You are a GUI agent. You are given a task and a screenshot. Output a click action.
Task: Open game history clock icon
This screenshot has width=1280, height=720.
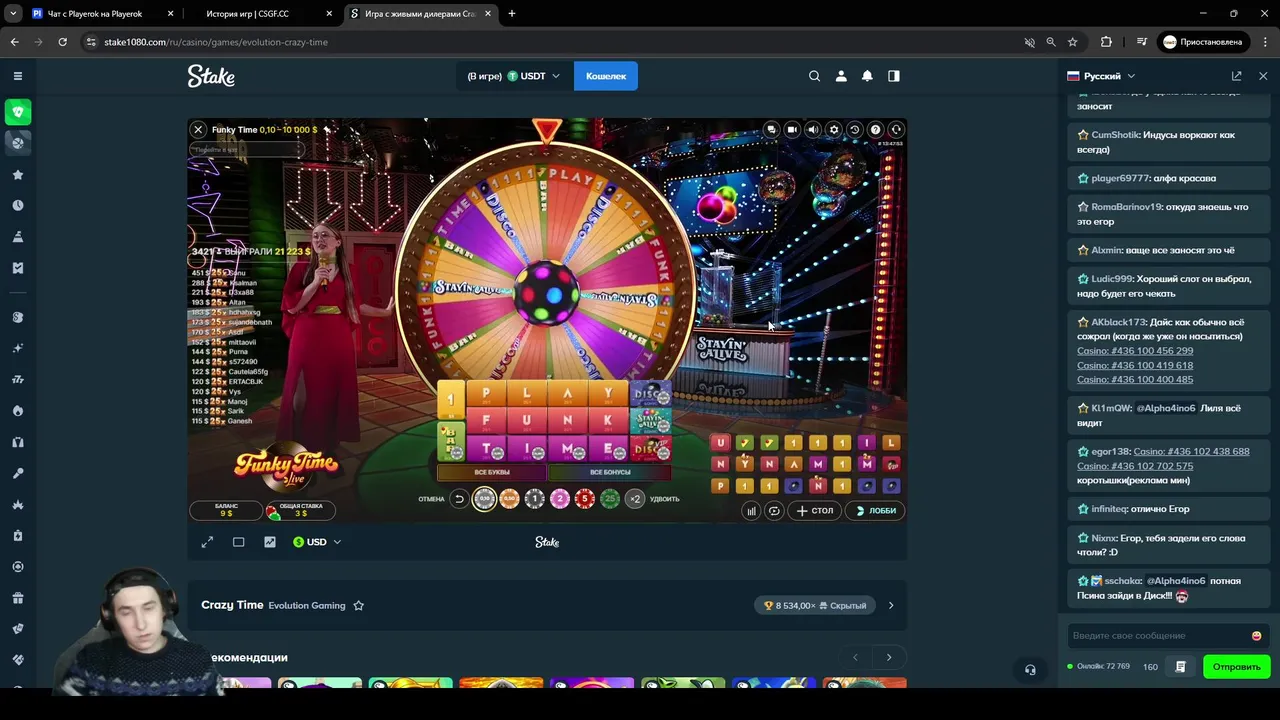[855, 129]
